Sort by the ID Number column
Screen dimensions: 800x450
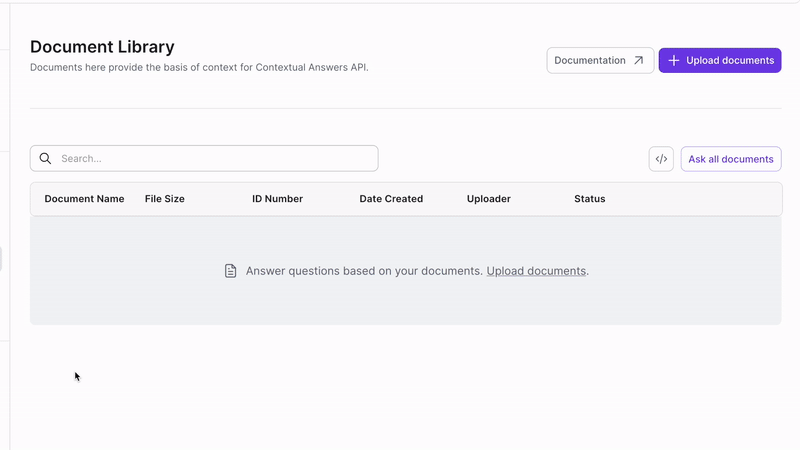[x=278, y=199]
